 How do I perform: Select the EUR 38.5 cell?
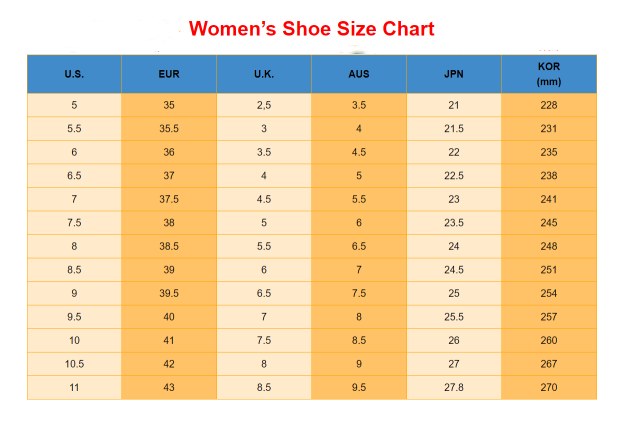click(x=169, y=246)
